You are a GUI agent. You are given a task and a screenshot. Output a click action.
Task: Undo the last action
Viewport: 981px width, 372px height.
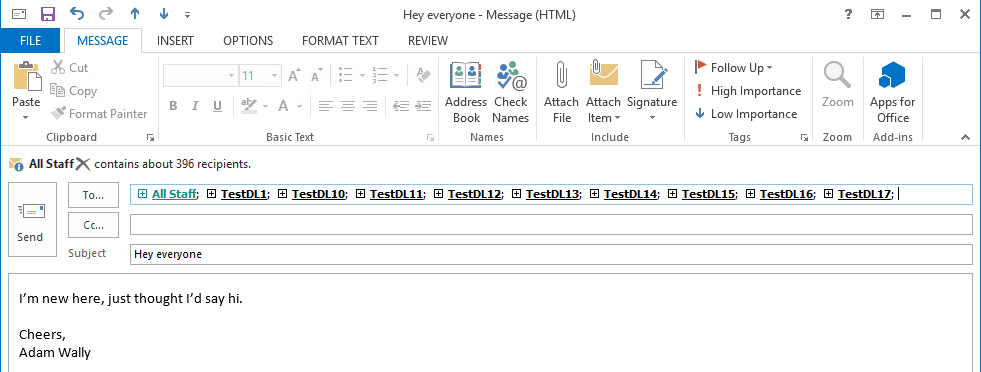pos(77,14)
